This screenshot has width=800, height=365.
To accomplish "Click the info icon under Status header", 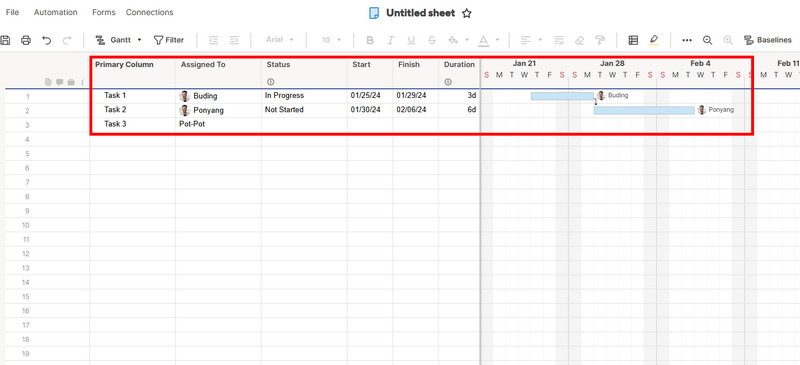I will pyautogui.click(x=270, y=82).
